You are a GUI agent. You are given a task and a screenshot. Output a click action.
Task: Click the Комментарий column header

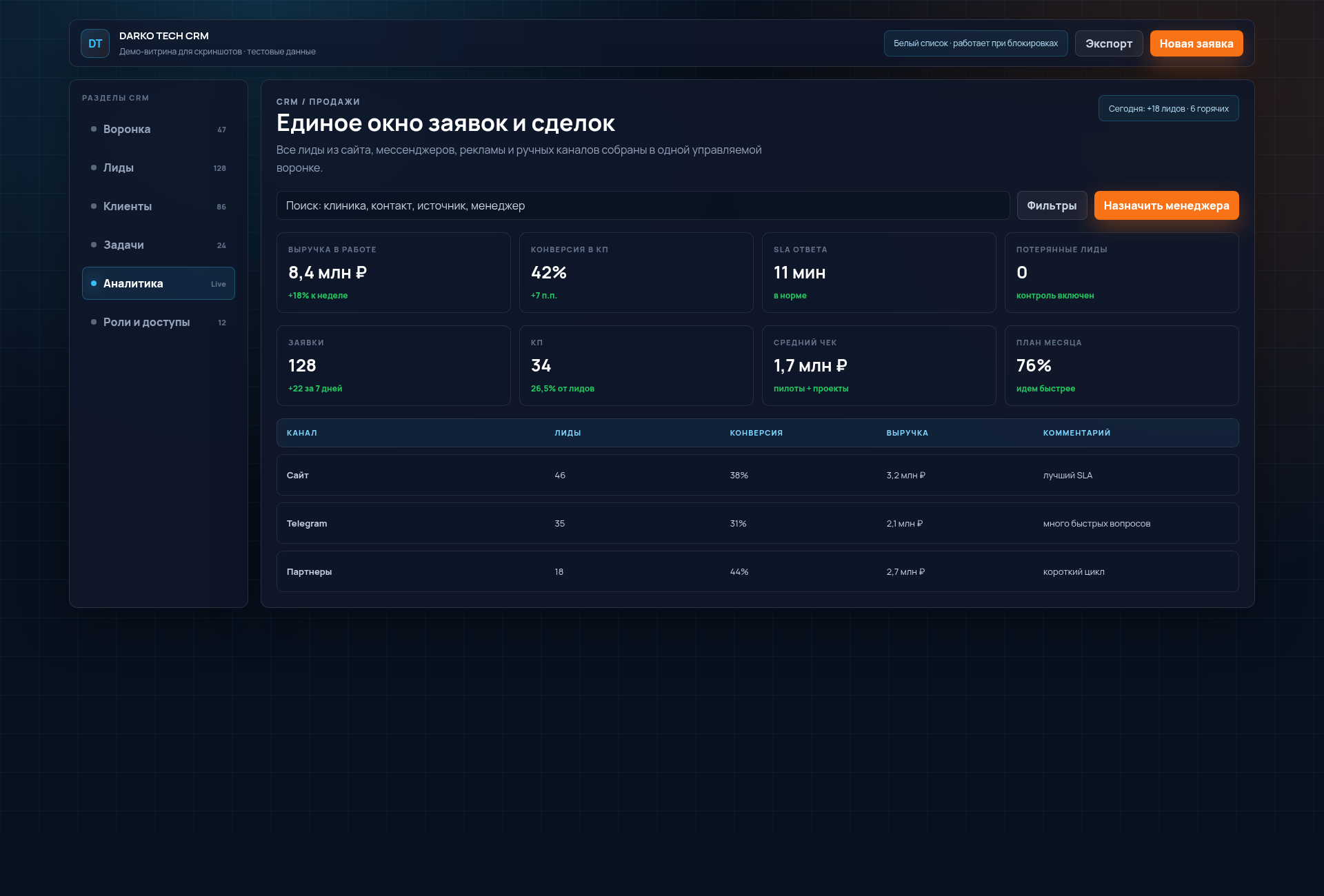click(1076, 433)
